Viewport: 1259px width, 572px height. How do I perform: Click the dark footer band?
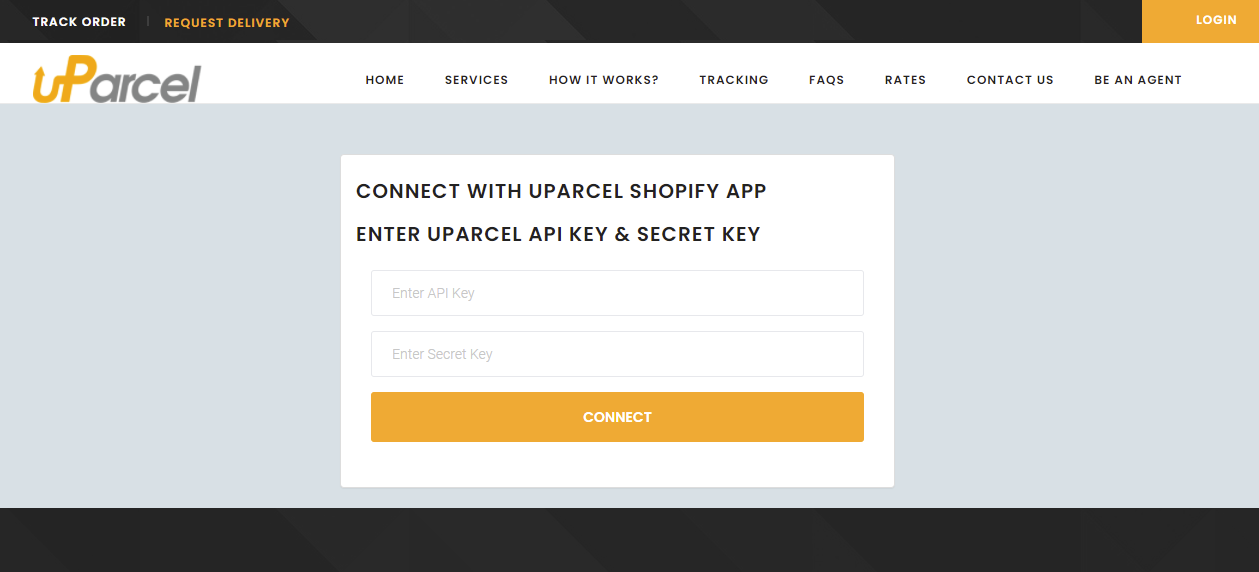[629, 540]
